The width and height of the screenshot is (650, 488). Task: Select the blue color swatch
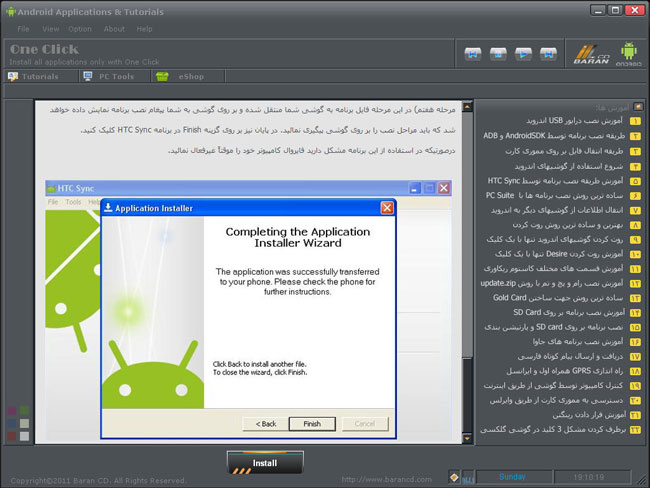12,423
